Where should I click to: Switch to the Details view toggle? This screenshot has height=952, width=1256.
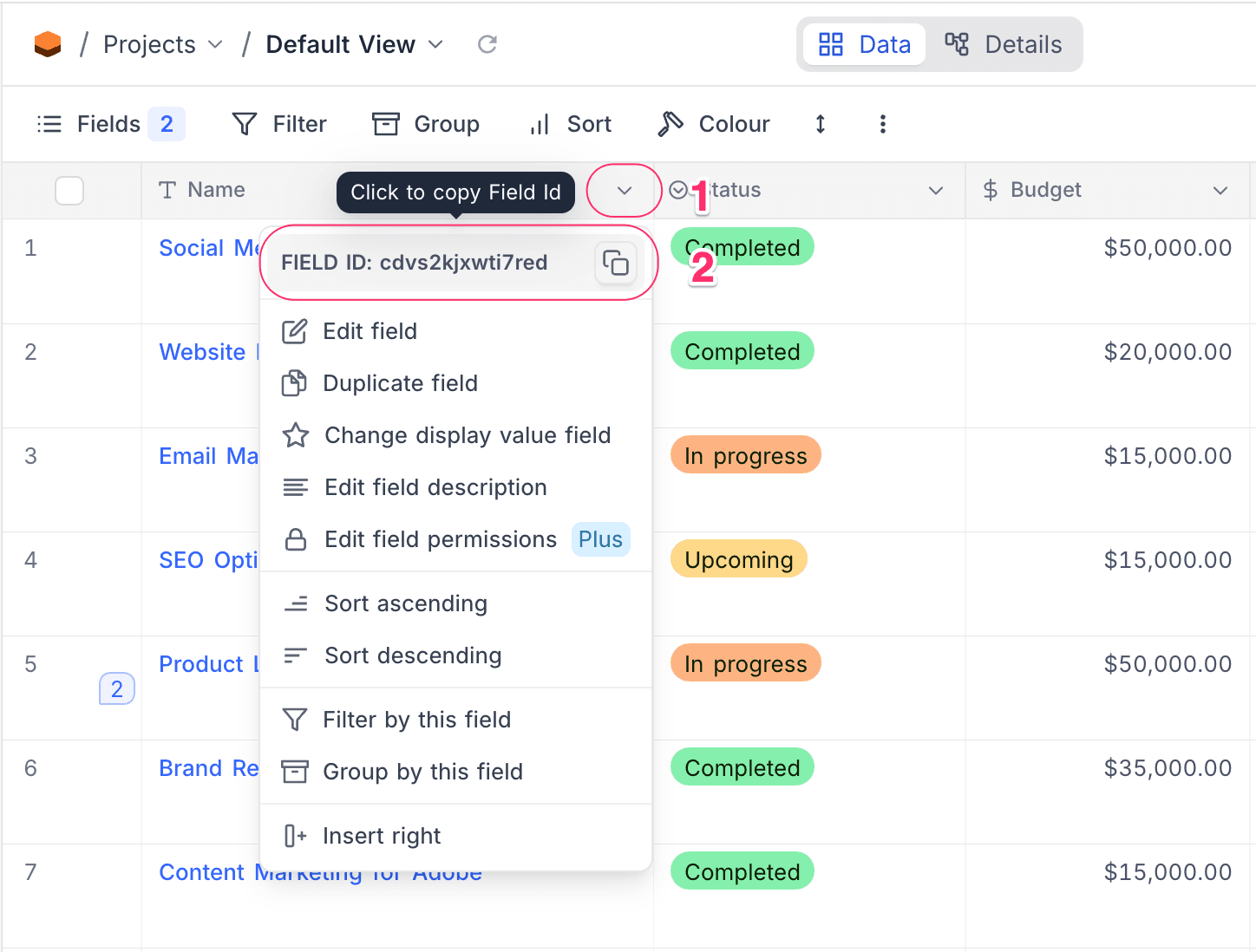(x=1004, y=44)
